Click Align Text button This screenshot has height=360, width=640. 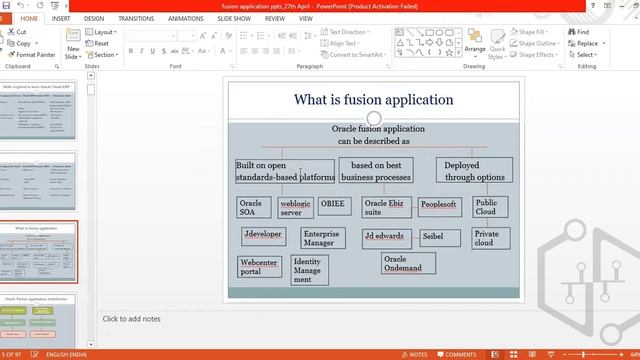(340, 43)
